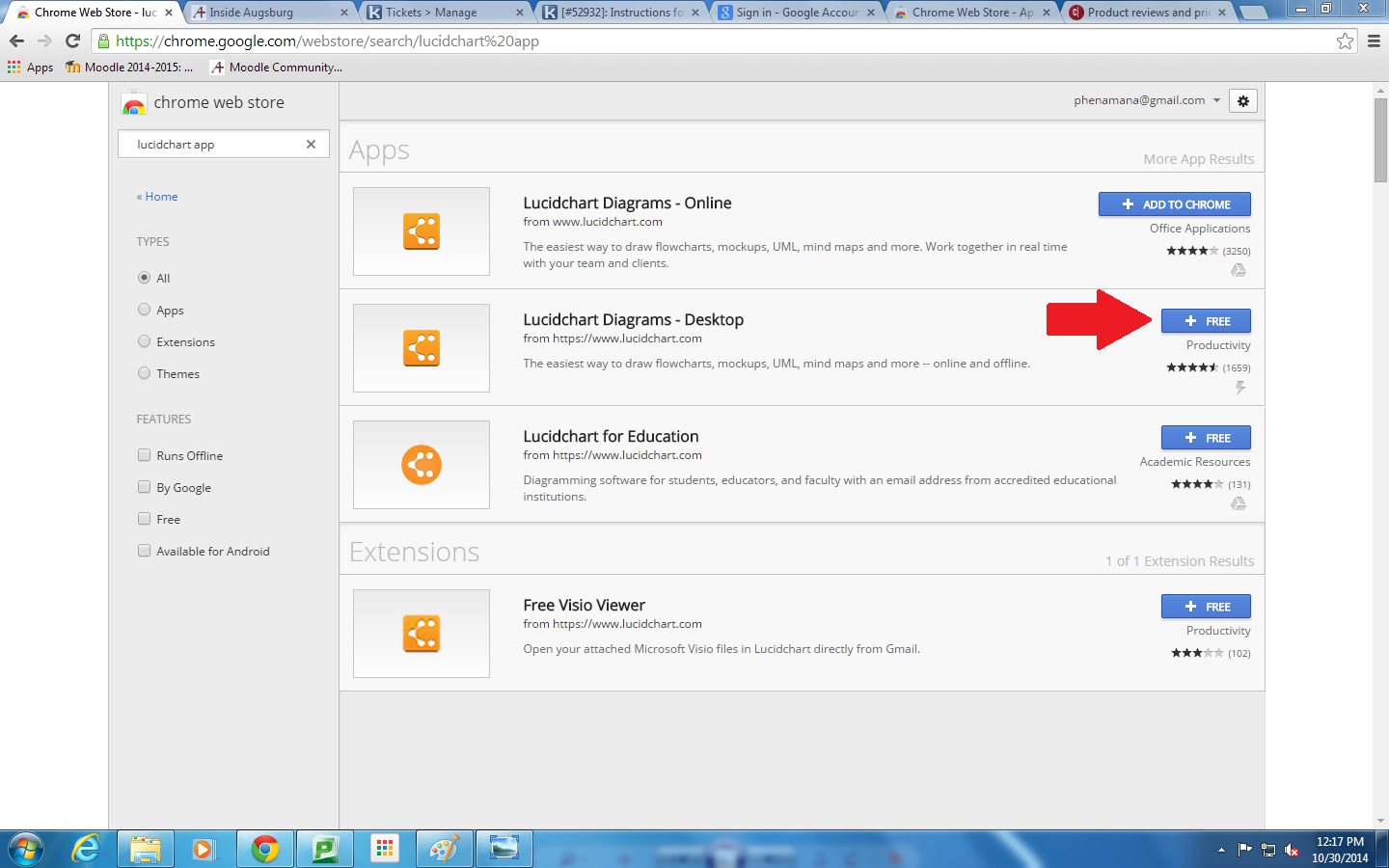
Task: Open Free Visio Viewer extension thumbnail
Action: coord(422,634)
